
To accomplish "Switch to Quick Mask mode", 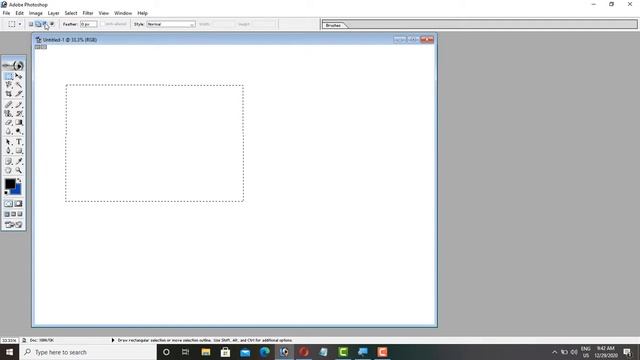I will pos(19,204).
